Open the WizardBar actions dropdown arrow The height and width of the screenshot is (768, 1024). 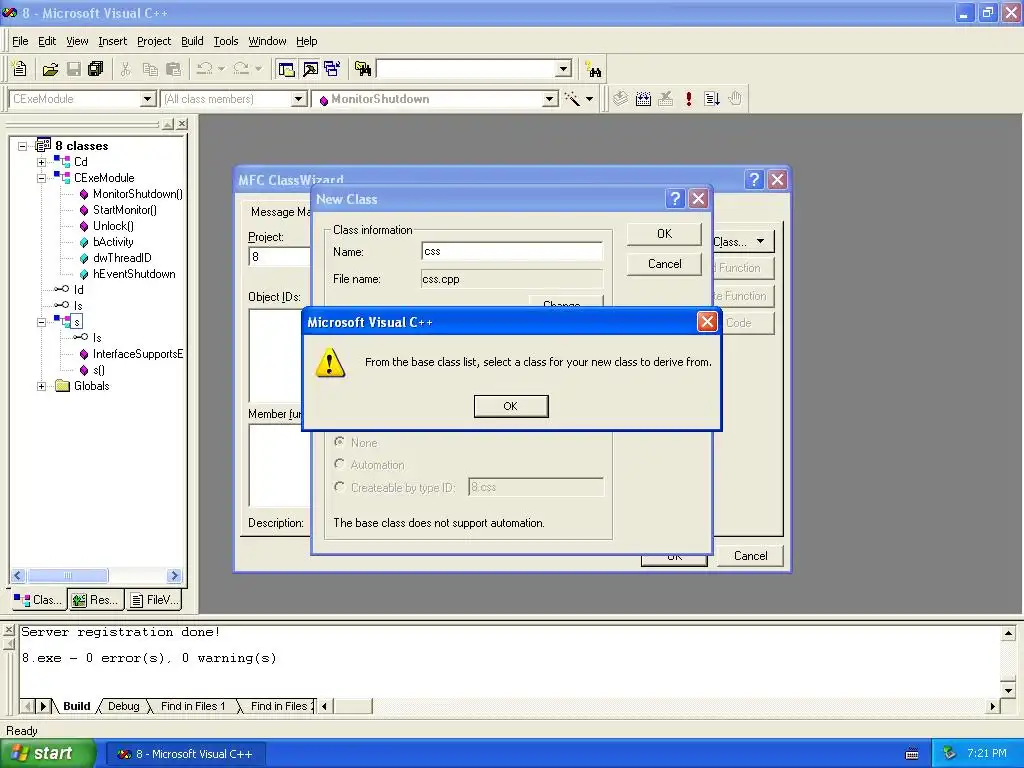click(x=589, y=99)
